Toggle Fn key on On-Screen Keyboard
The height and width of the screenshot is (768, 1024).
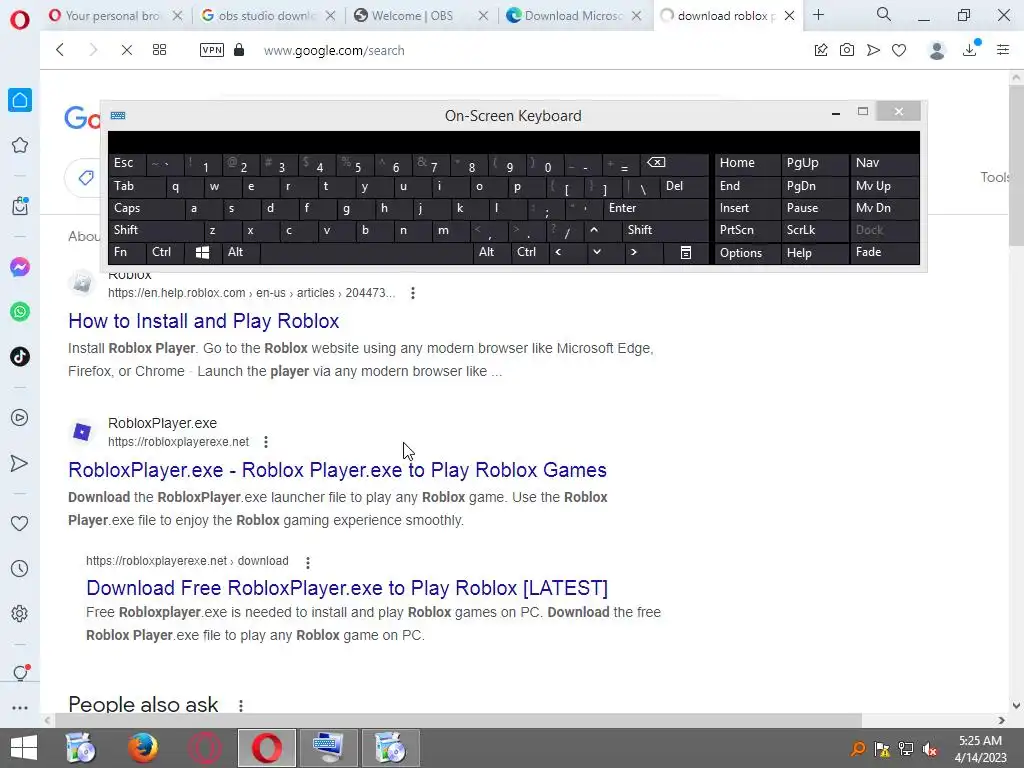[x=127, y=252]
